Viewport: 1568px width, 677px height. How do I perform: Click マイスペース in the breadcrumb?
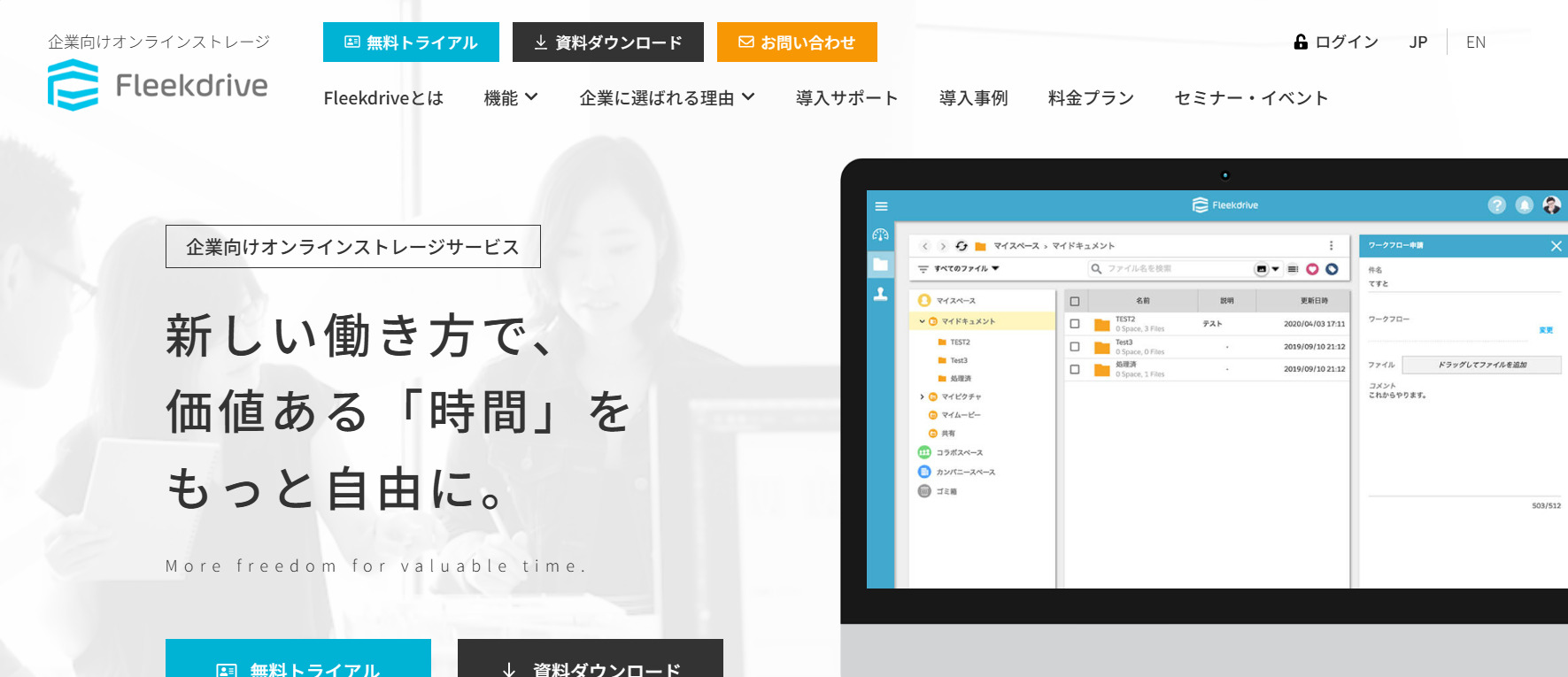tap(1016, 246)
